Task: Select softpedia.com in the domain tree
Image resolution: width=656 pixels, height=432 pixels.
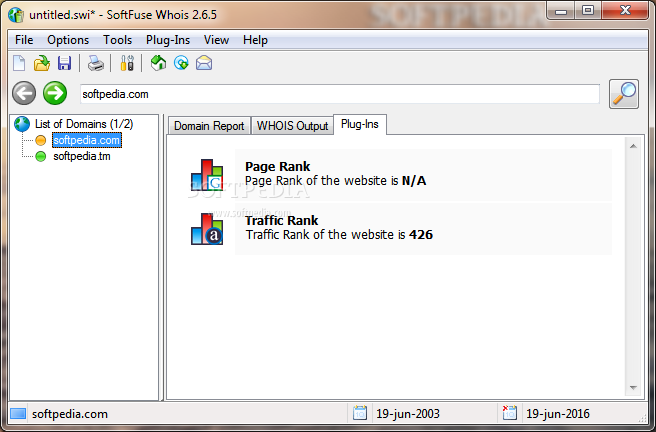Action: point(87,140)
